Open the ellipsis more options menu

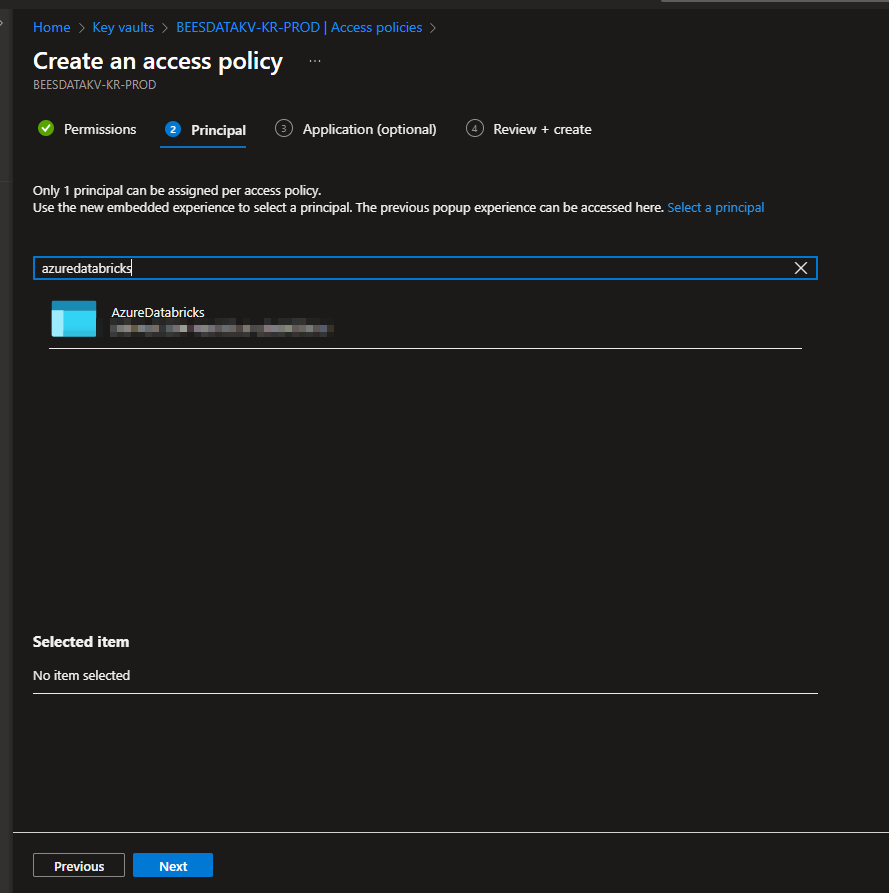click(315, 61)
